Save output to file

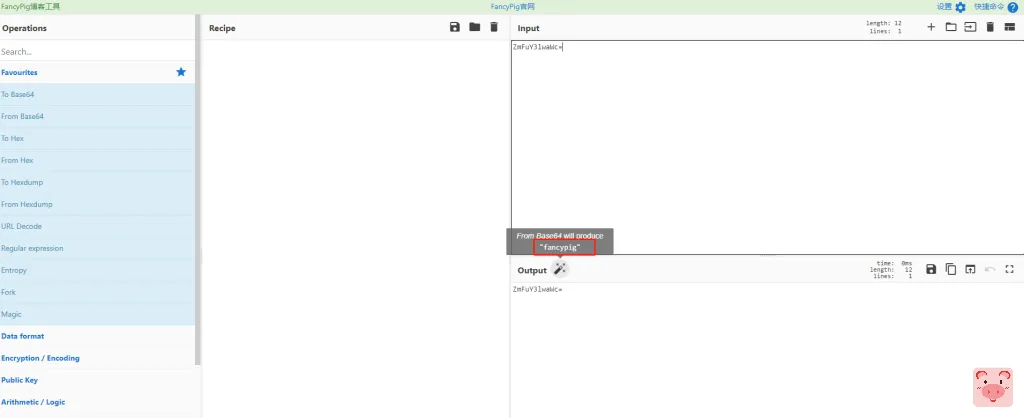coord(931,269)
